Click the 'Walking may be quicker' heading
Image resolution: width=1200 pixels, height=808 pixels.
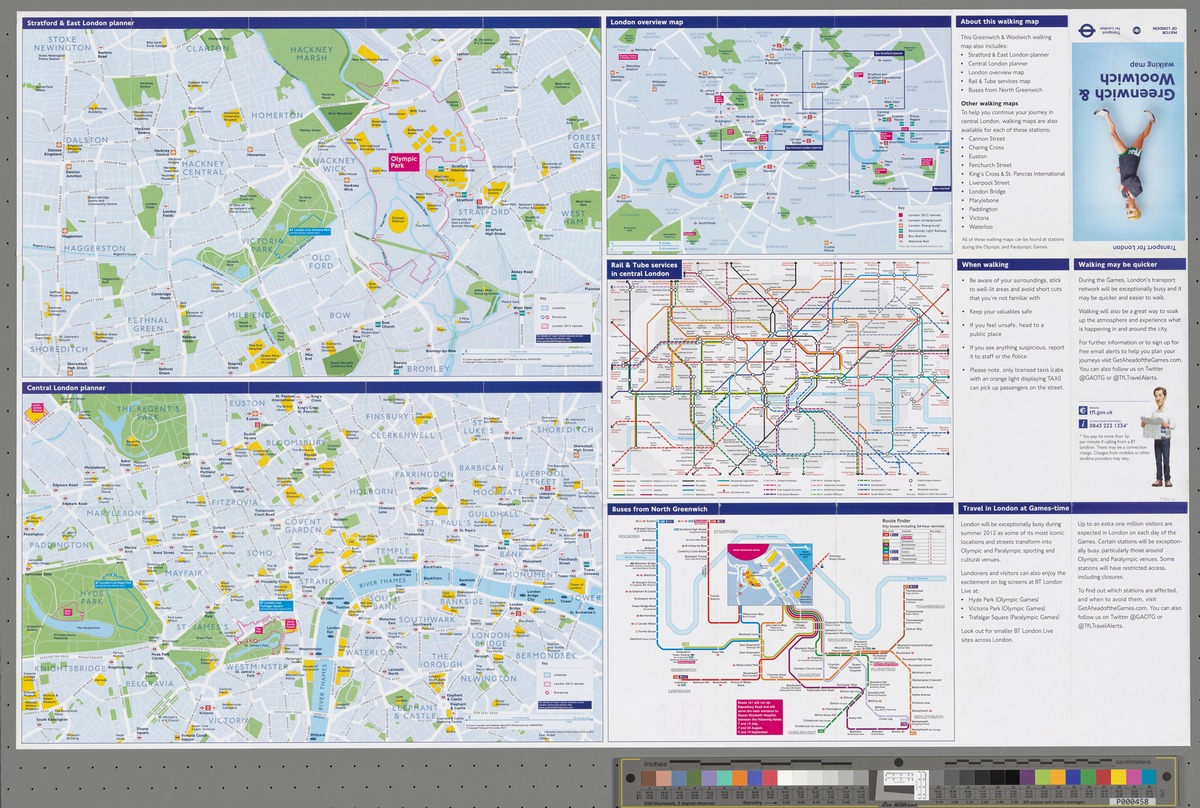[x=1117, y=265]
